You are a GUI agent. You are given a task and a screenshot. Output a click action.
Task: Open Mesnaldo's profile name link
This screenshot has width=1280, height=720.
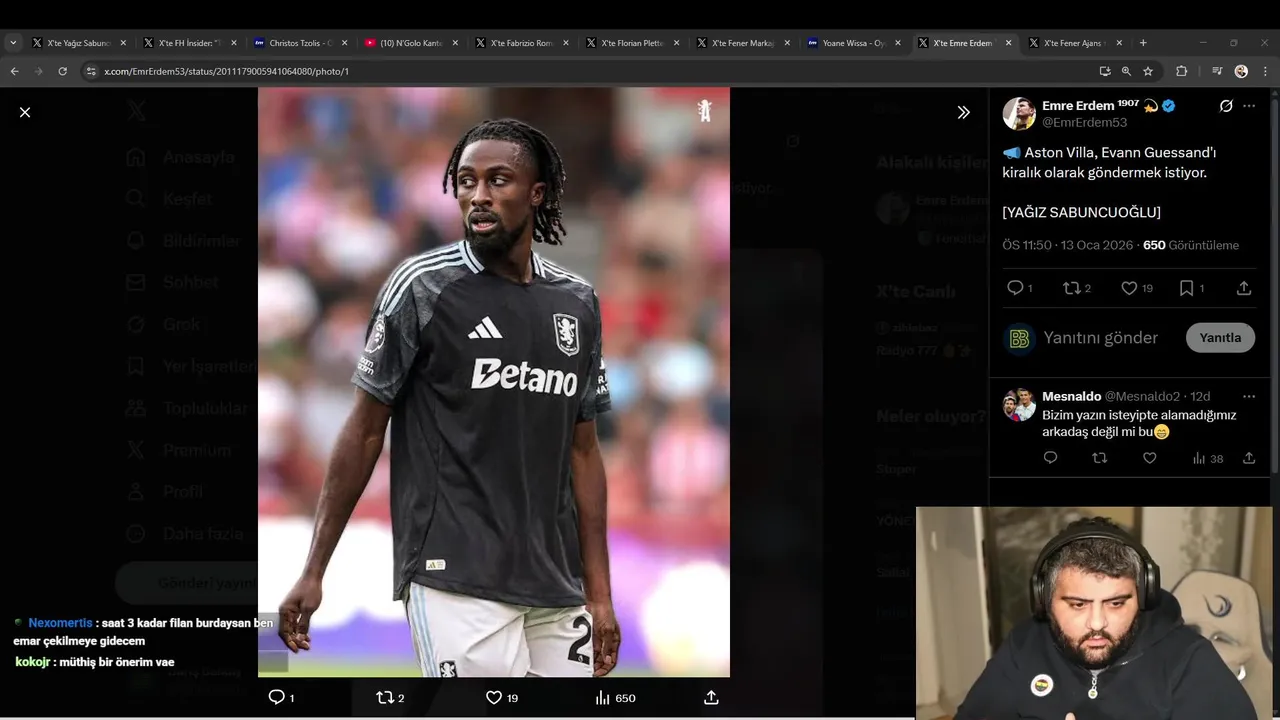(x=1071, y=396)
